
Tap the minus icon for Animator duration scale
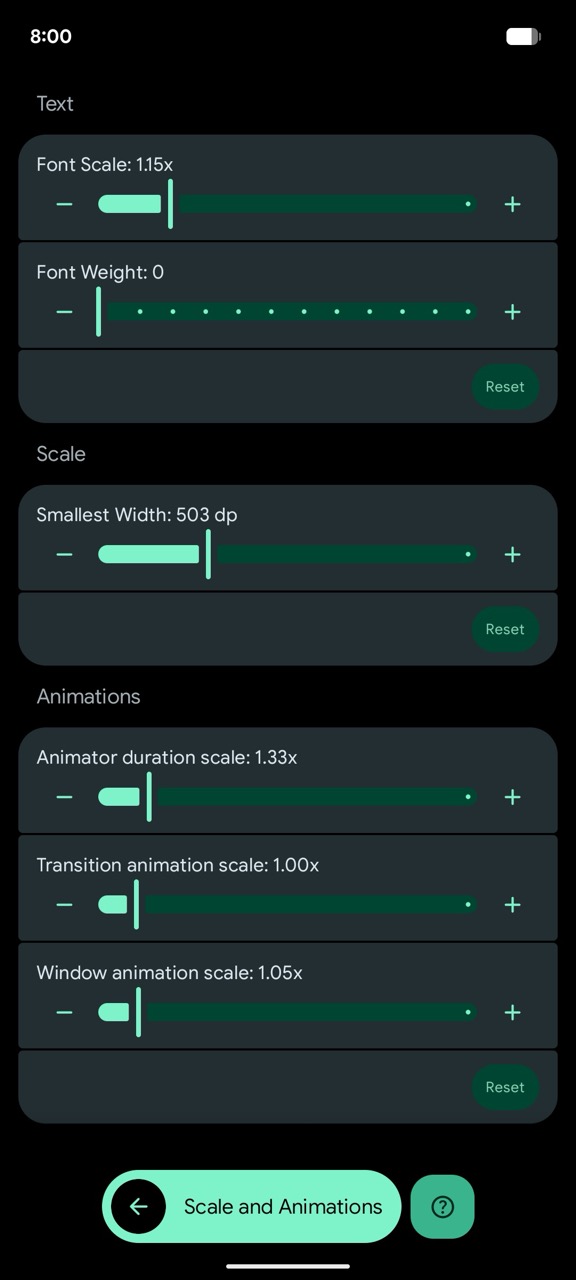coord(64,797)
